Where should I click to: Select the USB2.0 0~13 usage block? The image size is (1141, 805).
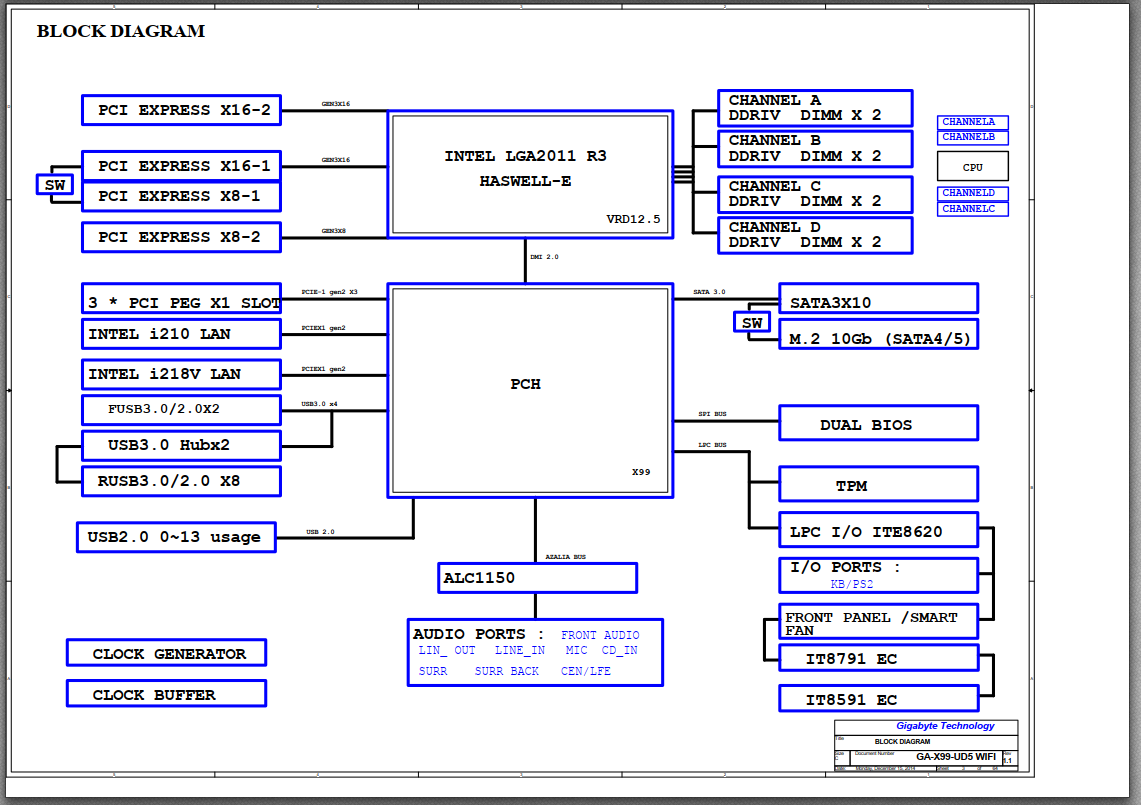[x=176, y=537]
